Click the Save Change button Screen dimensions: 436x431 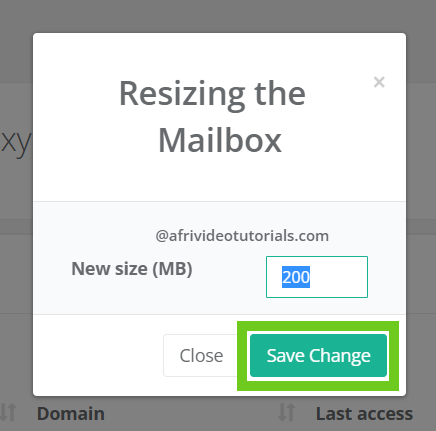click(x=318, y=355)
